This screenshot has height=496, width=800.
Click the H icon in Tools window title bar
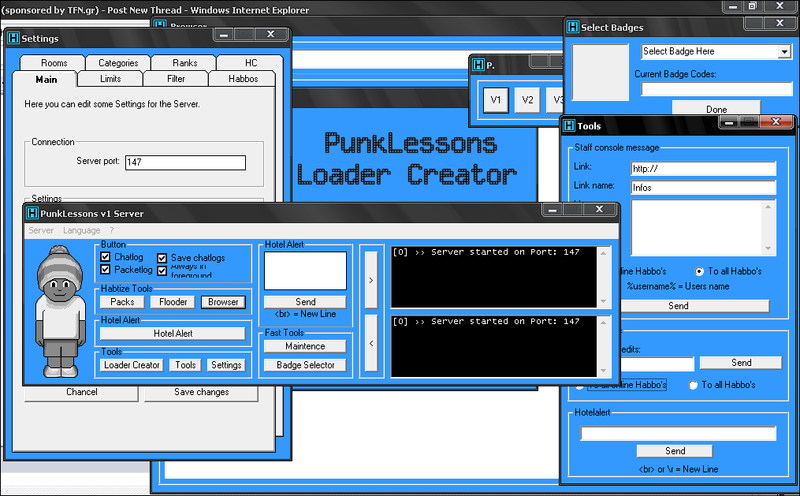click(x=569, y=126)
